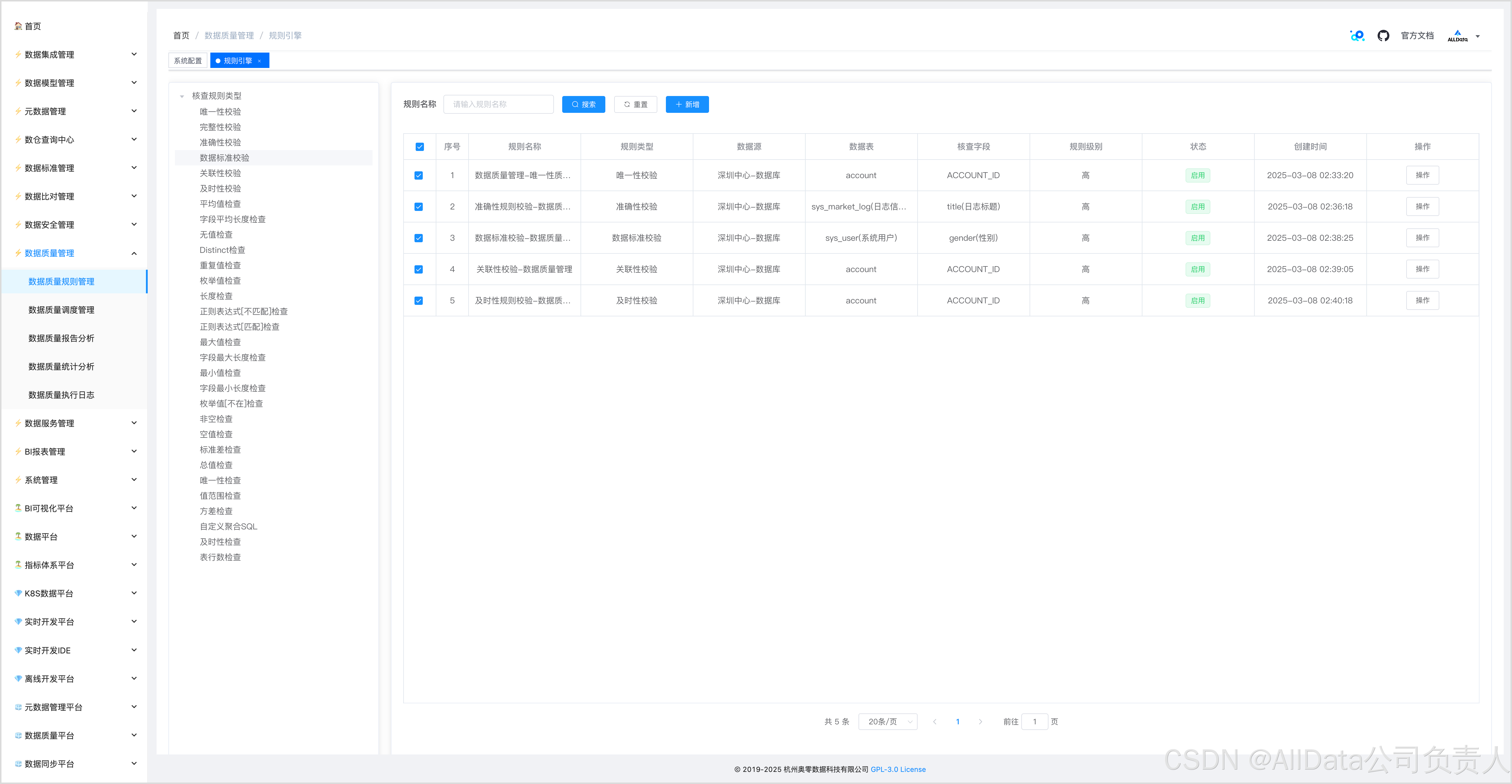Open the GPL-3.0 License link
The image size is (1512, 784).
click(x=898, y=769)
